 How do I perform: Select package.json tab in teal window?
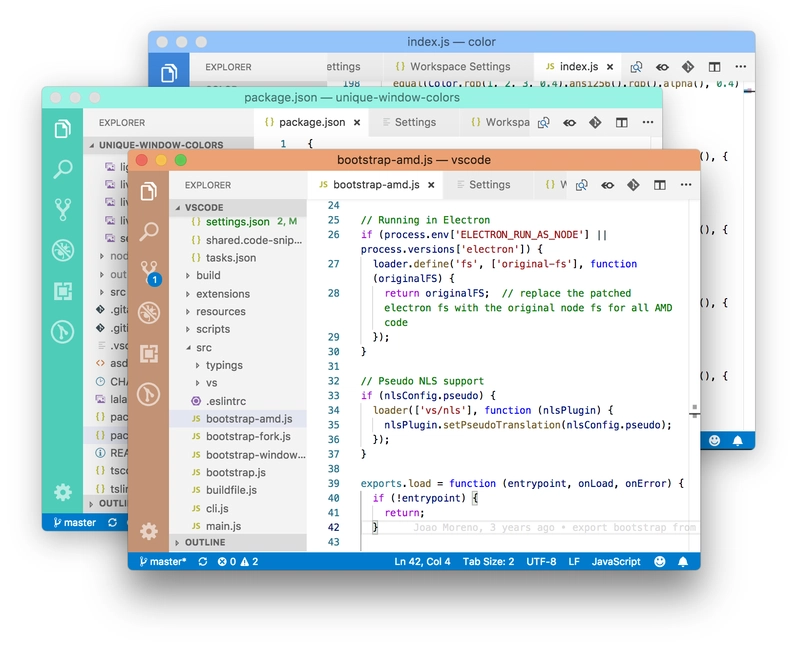(x=311, y=122)
